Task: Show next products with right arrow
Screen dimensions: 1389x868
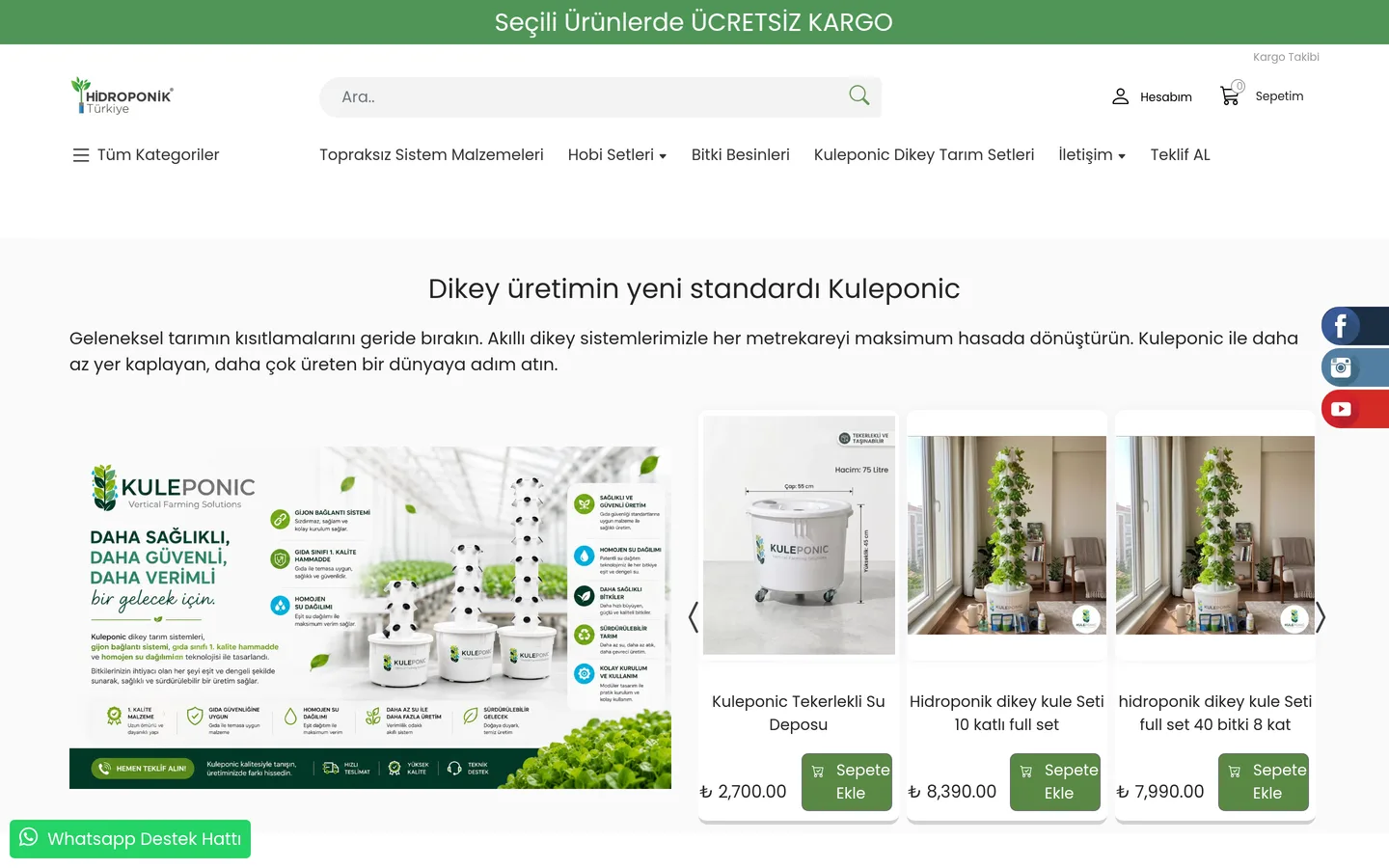Action: tap(1321, 617)
